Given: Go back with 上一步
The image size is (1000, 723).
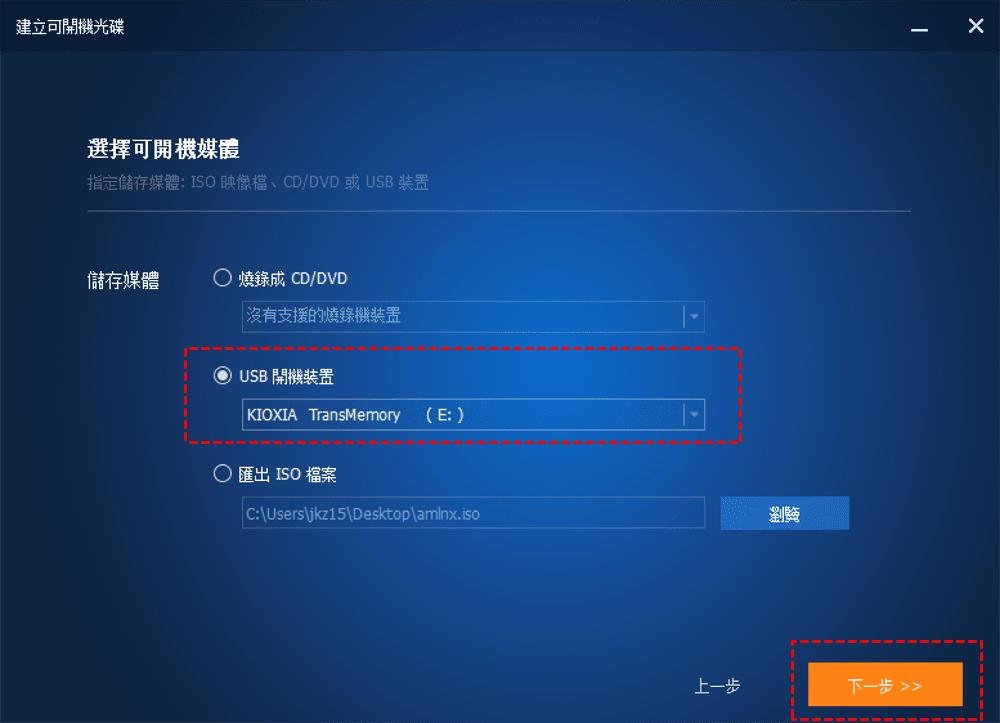Looking at the screenshot, I should [717, 686].
